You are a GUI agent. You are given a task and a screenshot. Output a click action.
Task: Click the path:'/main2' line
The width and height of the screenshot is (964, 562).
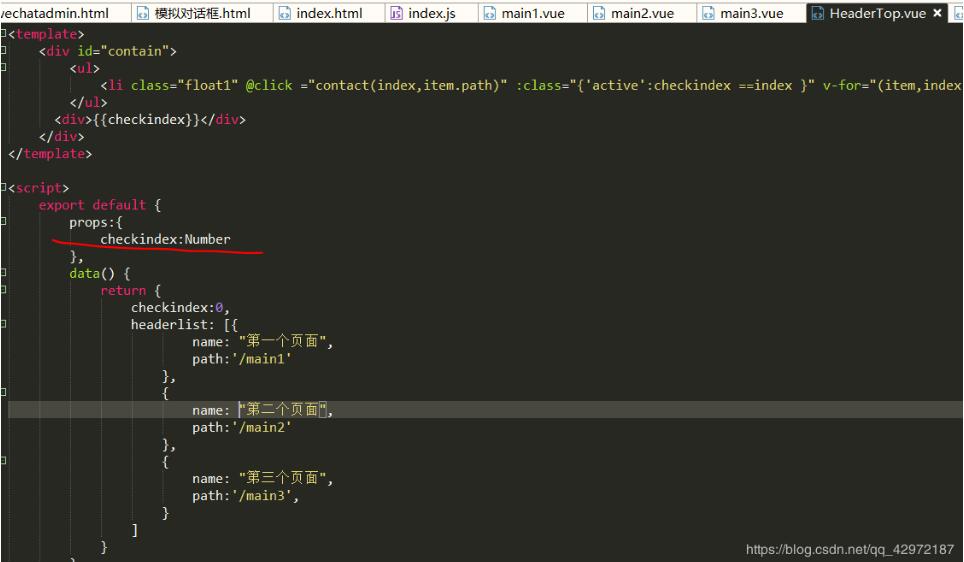[x=242, y=427]
